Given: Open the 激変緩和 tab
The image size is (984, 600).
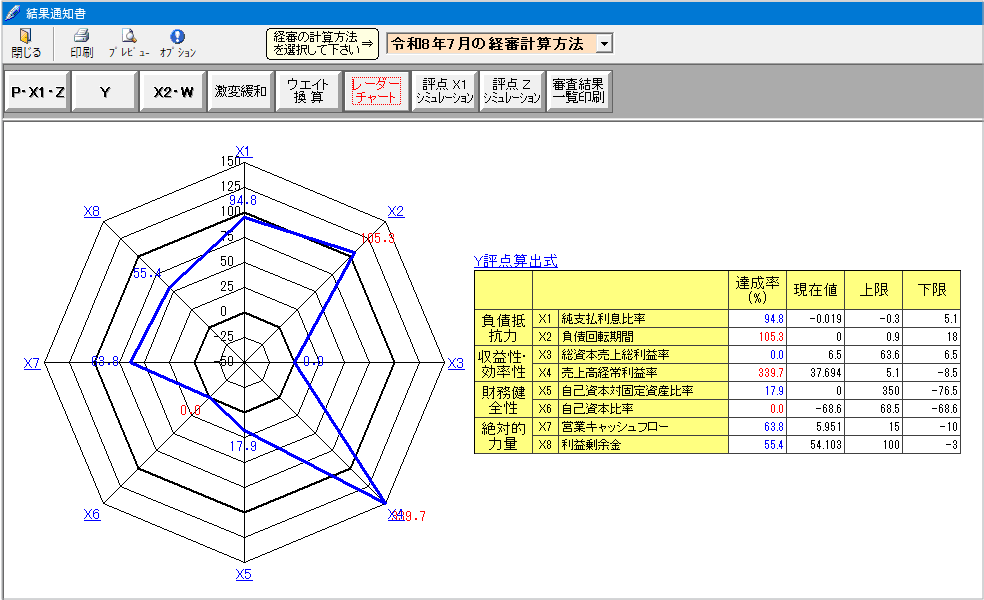Looking at the screenshot, I should coord(241,92).
